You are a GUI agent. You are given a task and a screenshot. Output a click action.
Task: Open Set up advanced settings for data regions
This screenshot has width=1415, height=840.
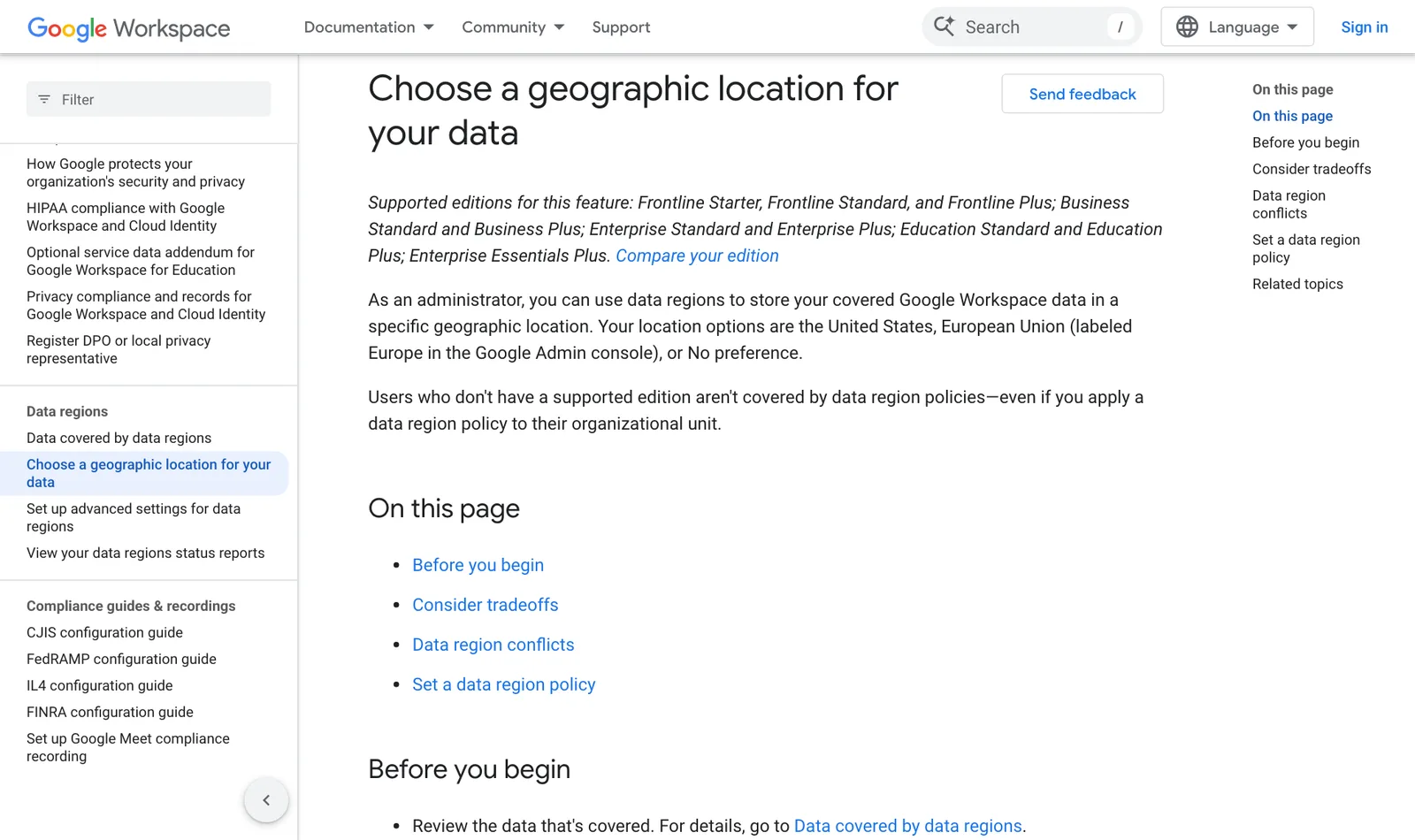coord(134,517)
